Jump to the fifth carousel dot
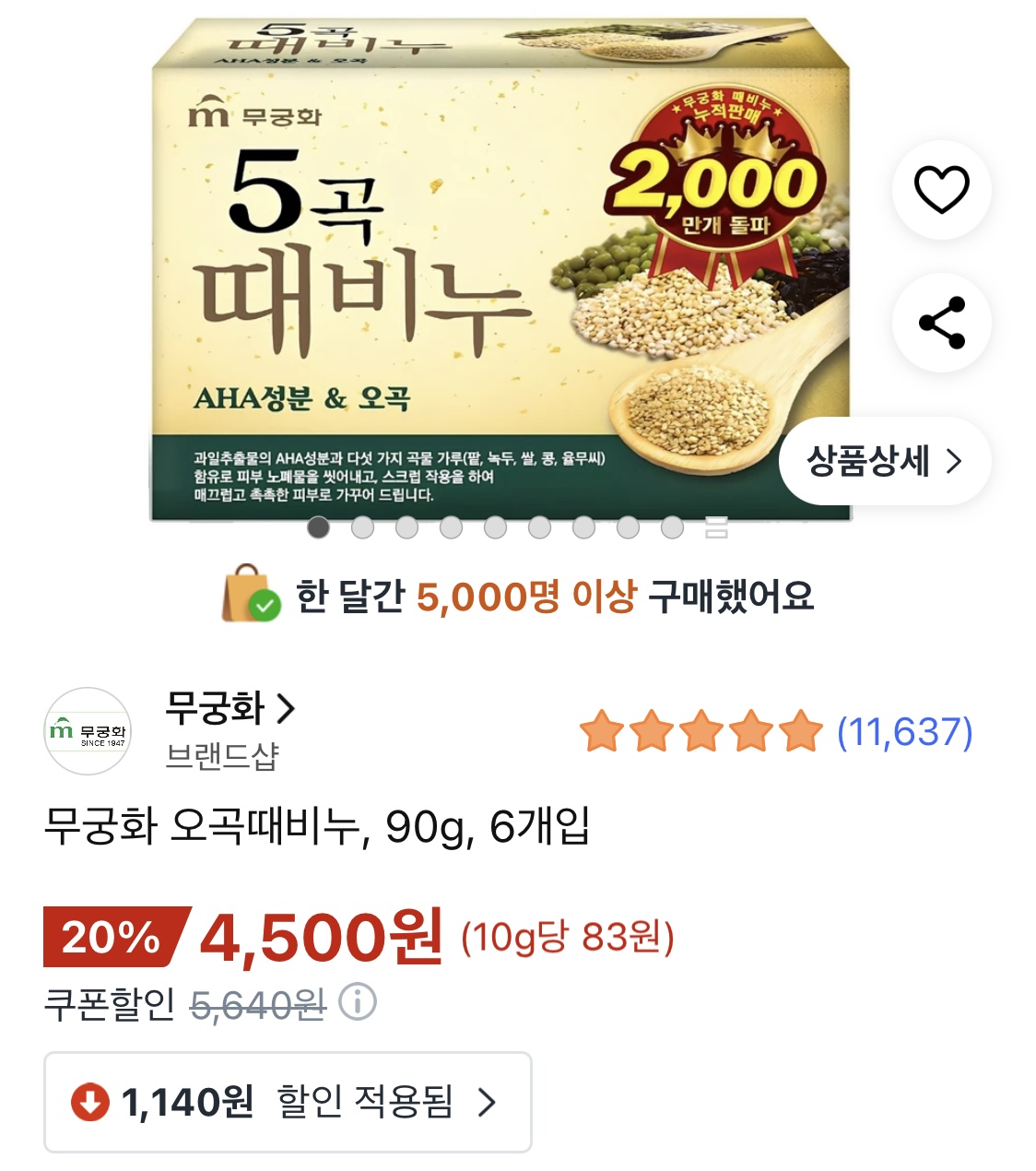 495,527
